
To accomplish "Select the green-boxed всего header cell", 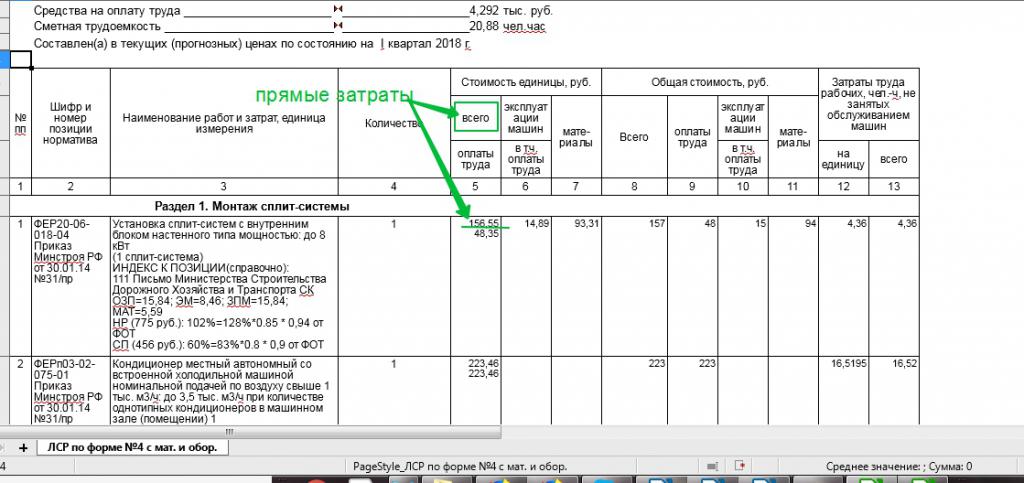I will coord(475,117).
